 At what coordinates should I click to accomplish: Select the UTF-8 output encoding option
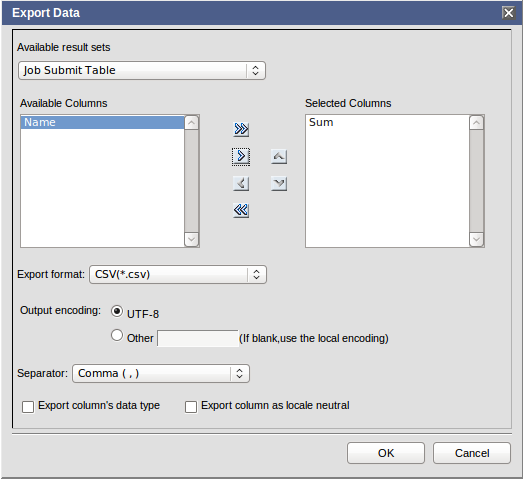(117, 311)
